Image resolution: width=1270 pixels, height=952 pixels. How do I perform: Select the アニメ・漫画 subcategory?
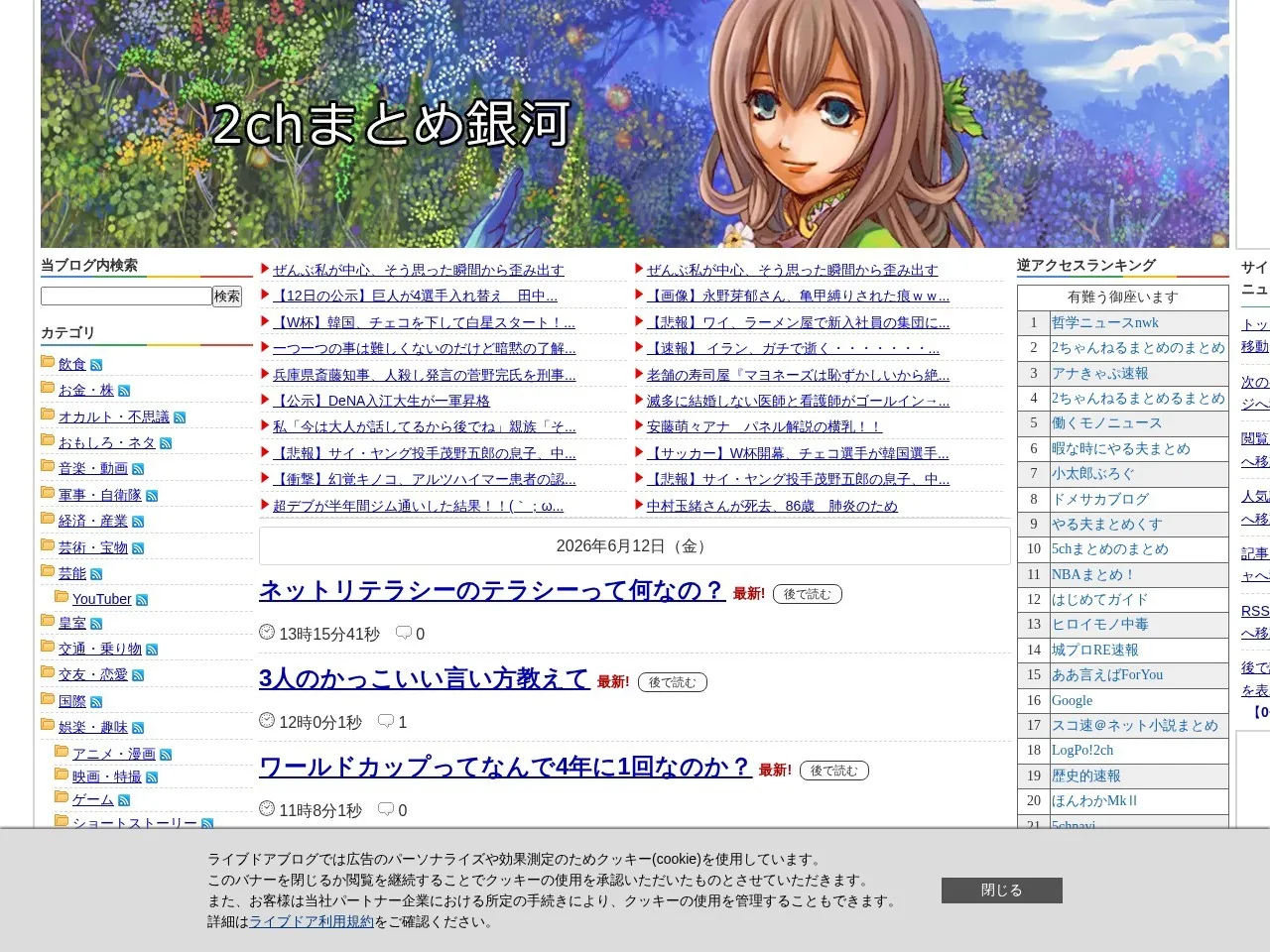point(114,754)
